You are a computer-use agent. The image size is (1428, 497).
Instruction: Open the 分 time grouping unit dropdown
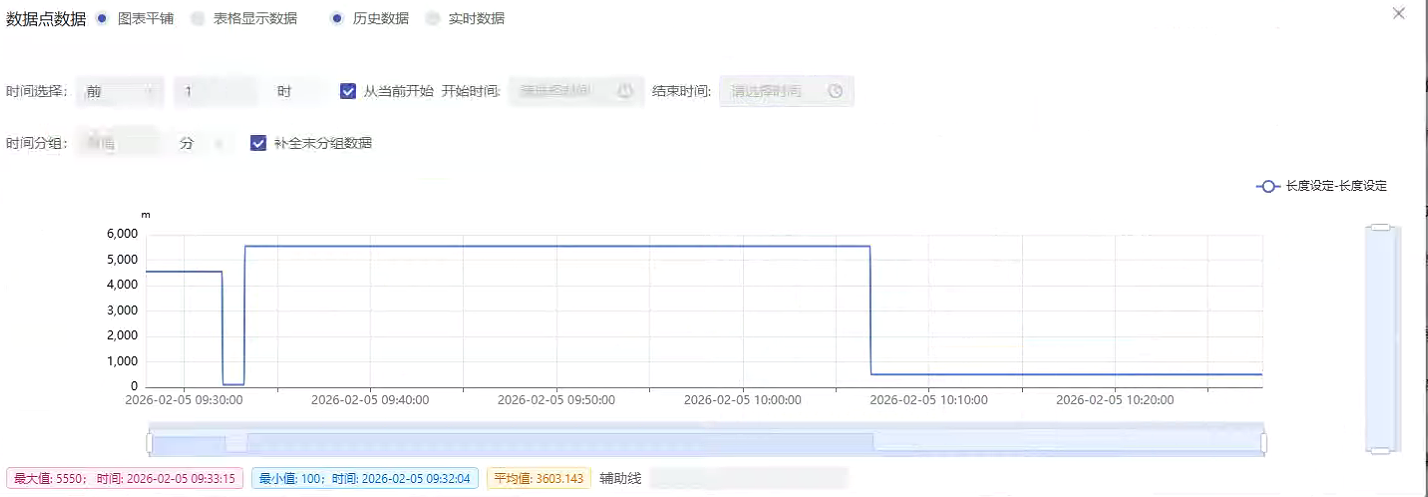(x=202, y=143)
